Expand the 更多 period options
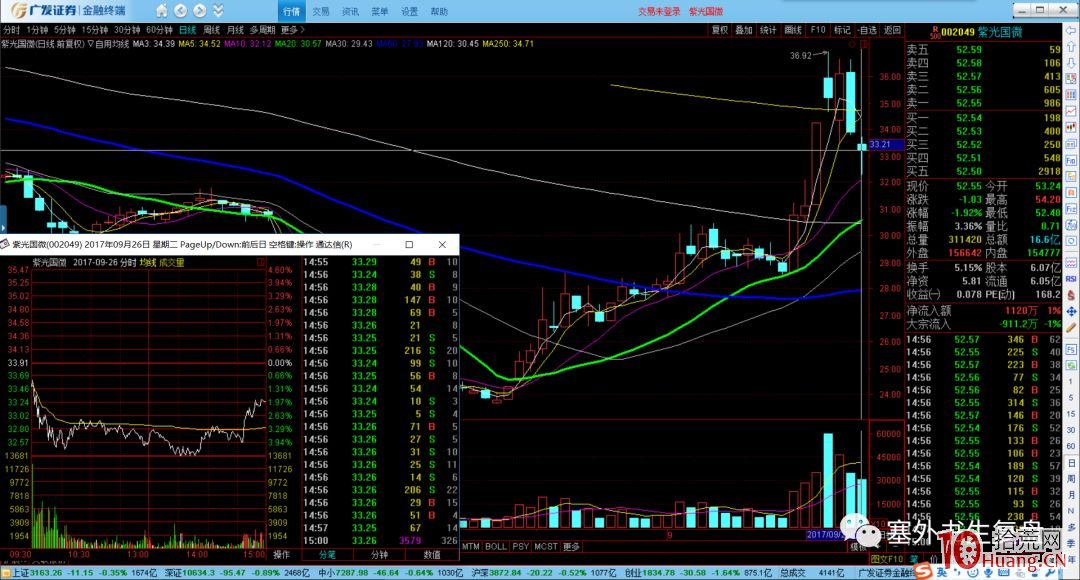The image size is (1080, 580). tap(293, 30)
